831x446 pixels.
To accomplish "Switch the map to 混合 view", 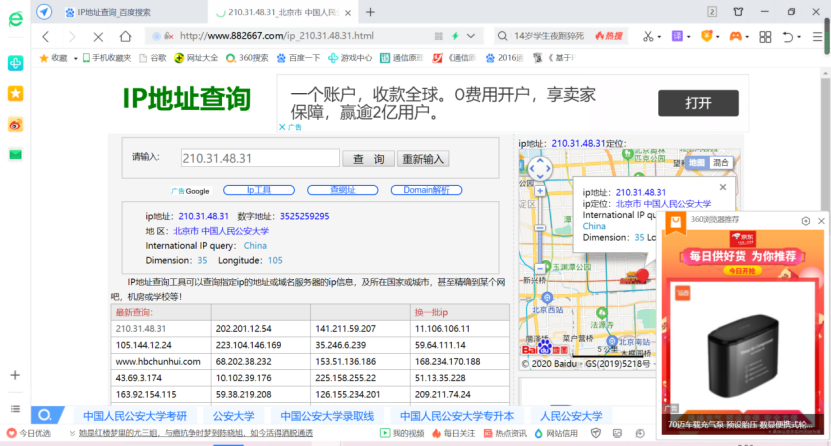I will pyautogui.click(x=720, y=163).
